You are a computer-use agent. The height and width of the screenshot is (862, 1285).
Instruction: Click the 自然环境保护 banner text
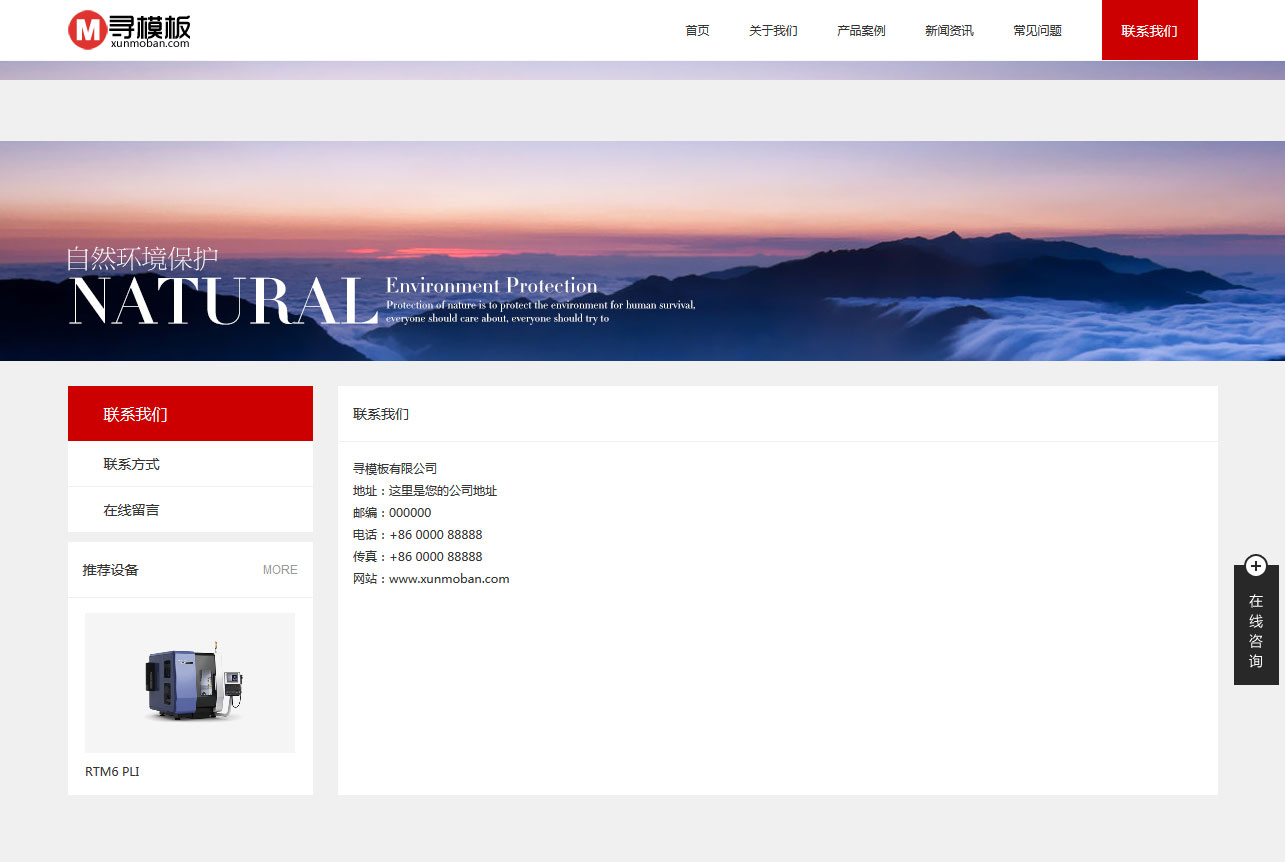pos(142,258)
